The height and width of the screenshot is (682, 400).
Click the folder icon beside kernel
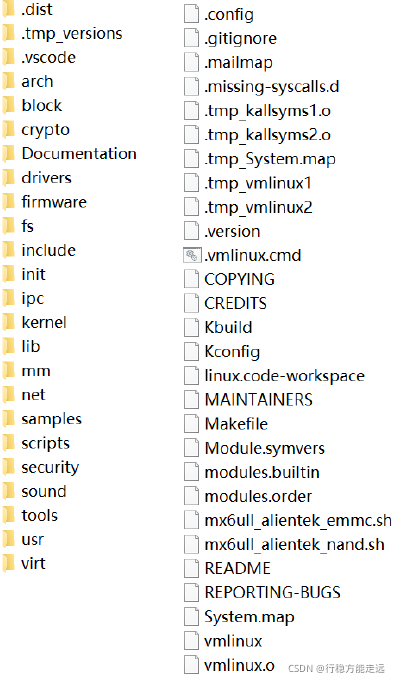click(8, 322)
